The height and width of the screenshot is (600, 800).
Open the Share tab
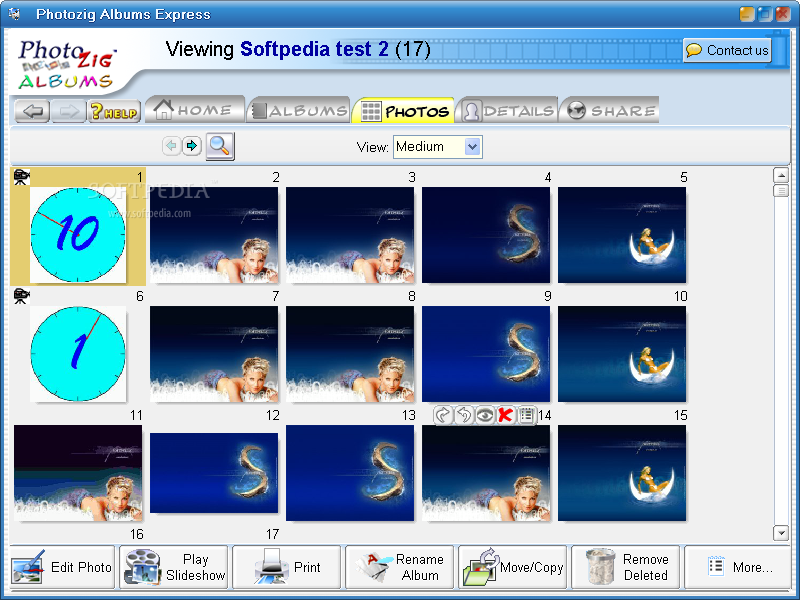[610, 110]
